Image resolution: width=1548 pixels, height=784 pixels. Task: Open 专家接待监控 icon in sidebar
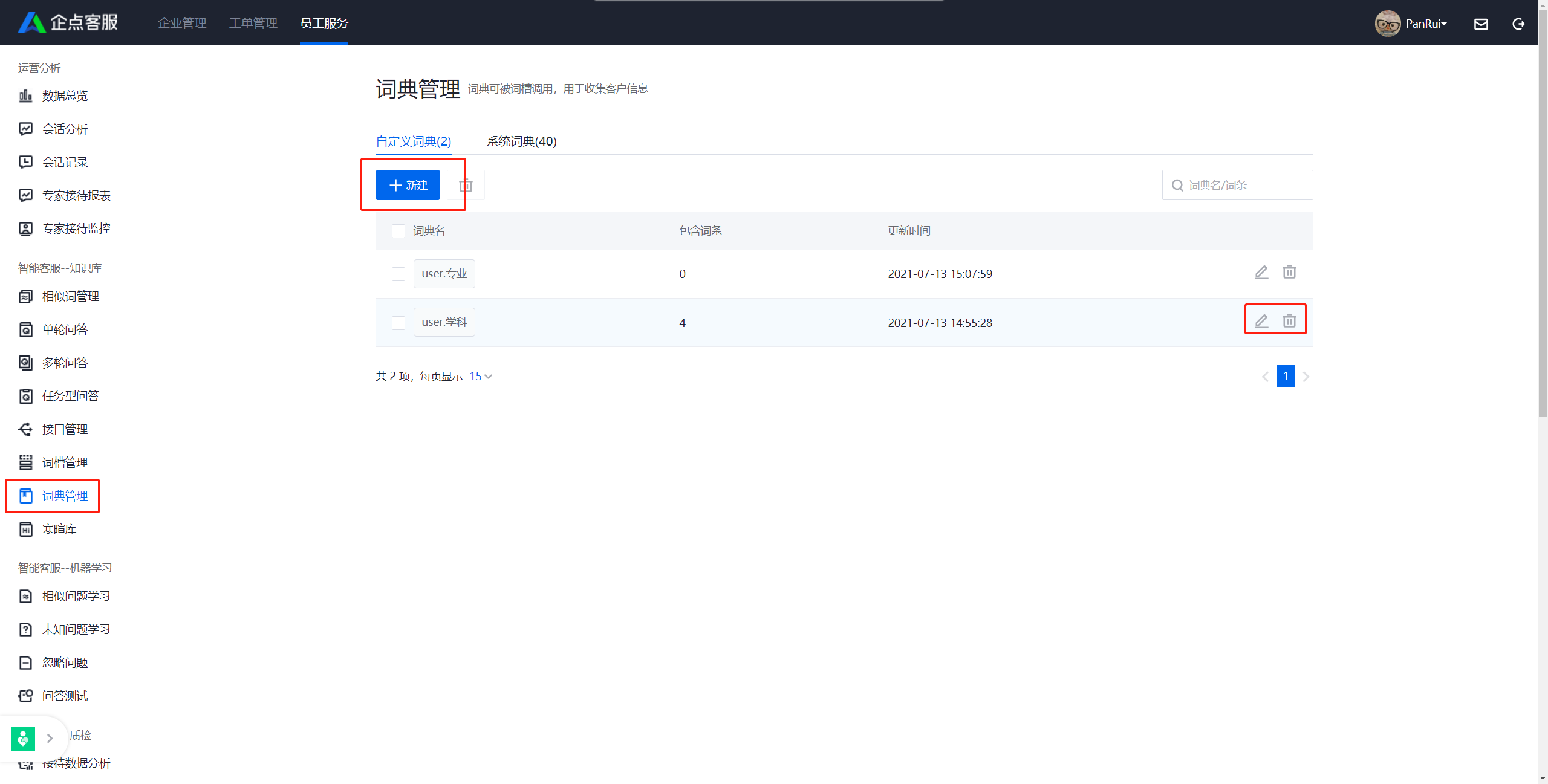click(x=25, y=228)
